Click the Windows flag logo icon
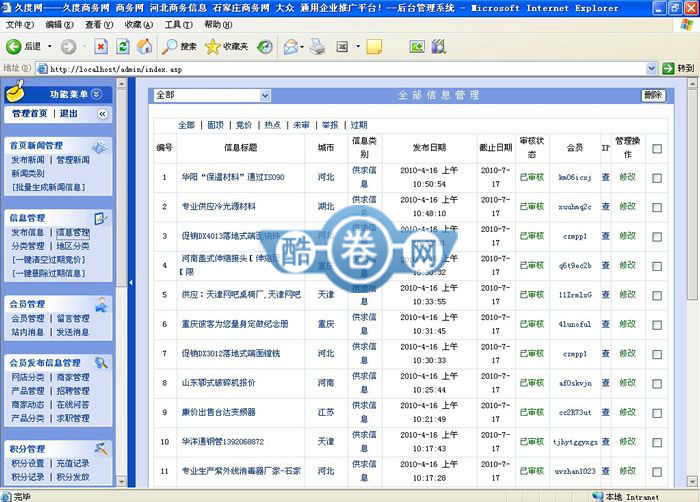This screenshot has height=502, width=700. point(687,25)
